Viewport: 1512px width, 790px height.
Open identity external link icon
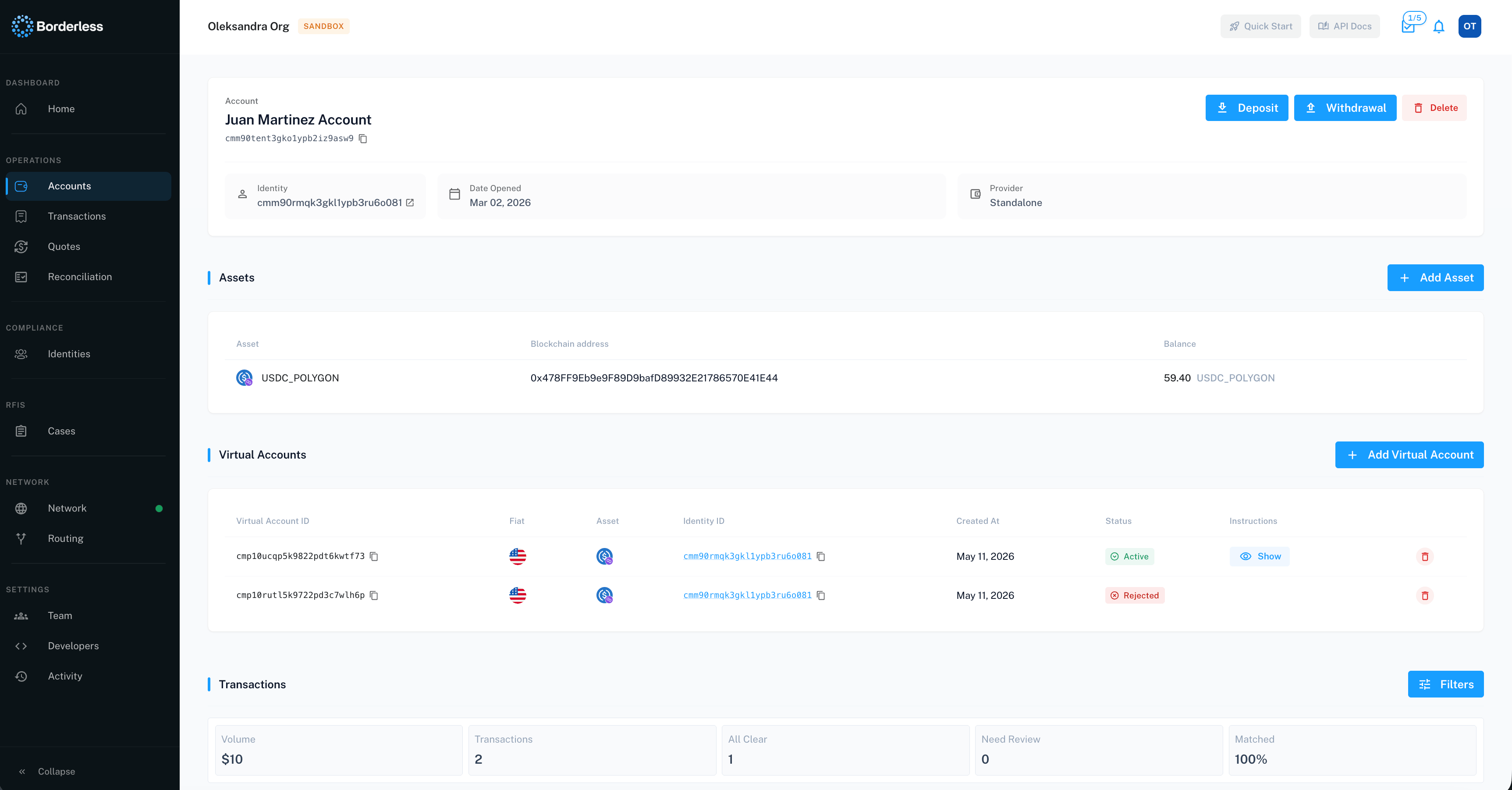click(410, 203)
